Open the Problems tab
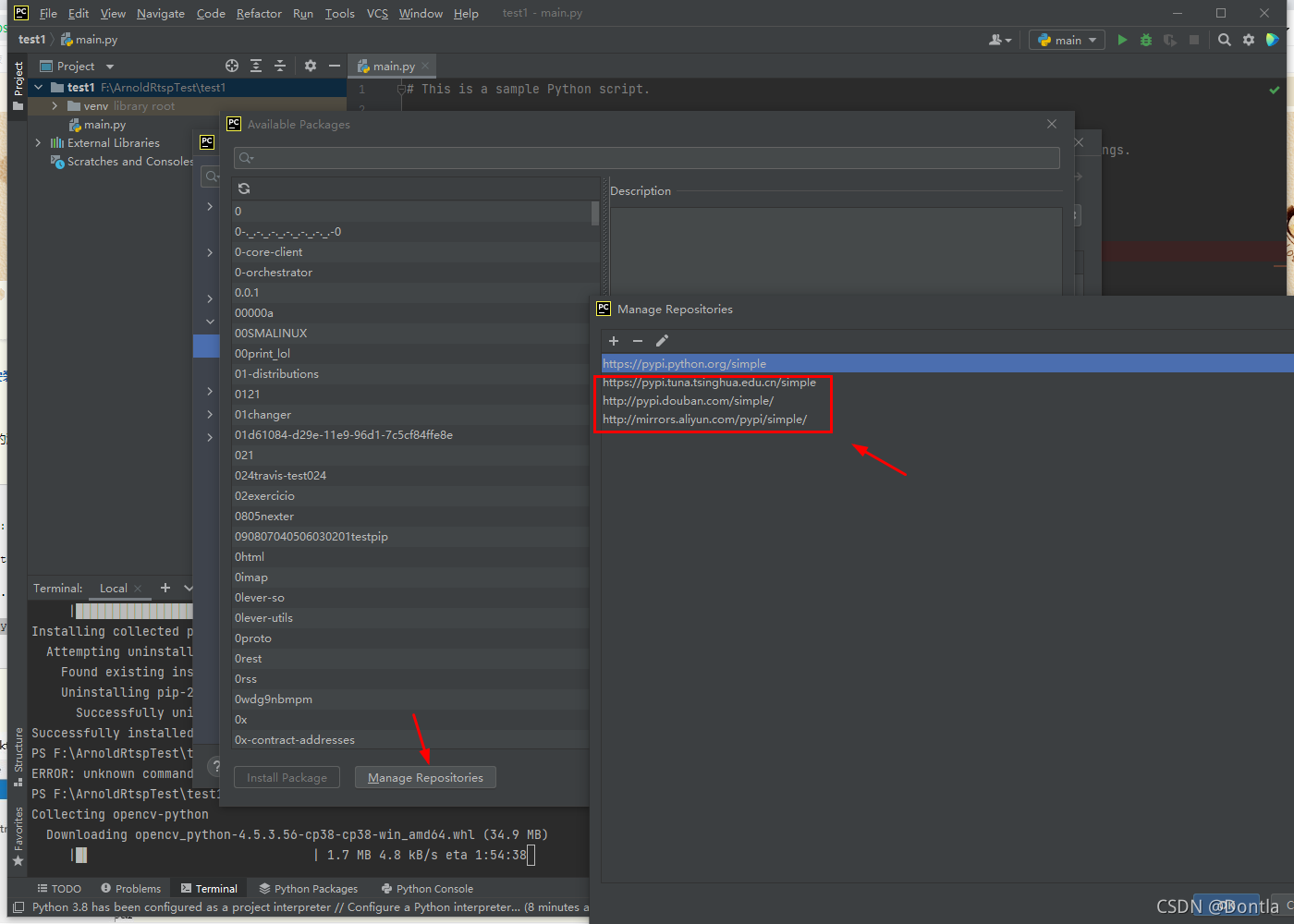1294x924 pixels. [130, 888]
